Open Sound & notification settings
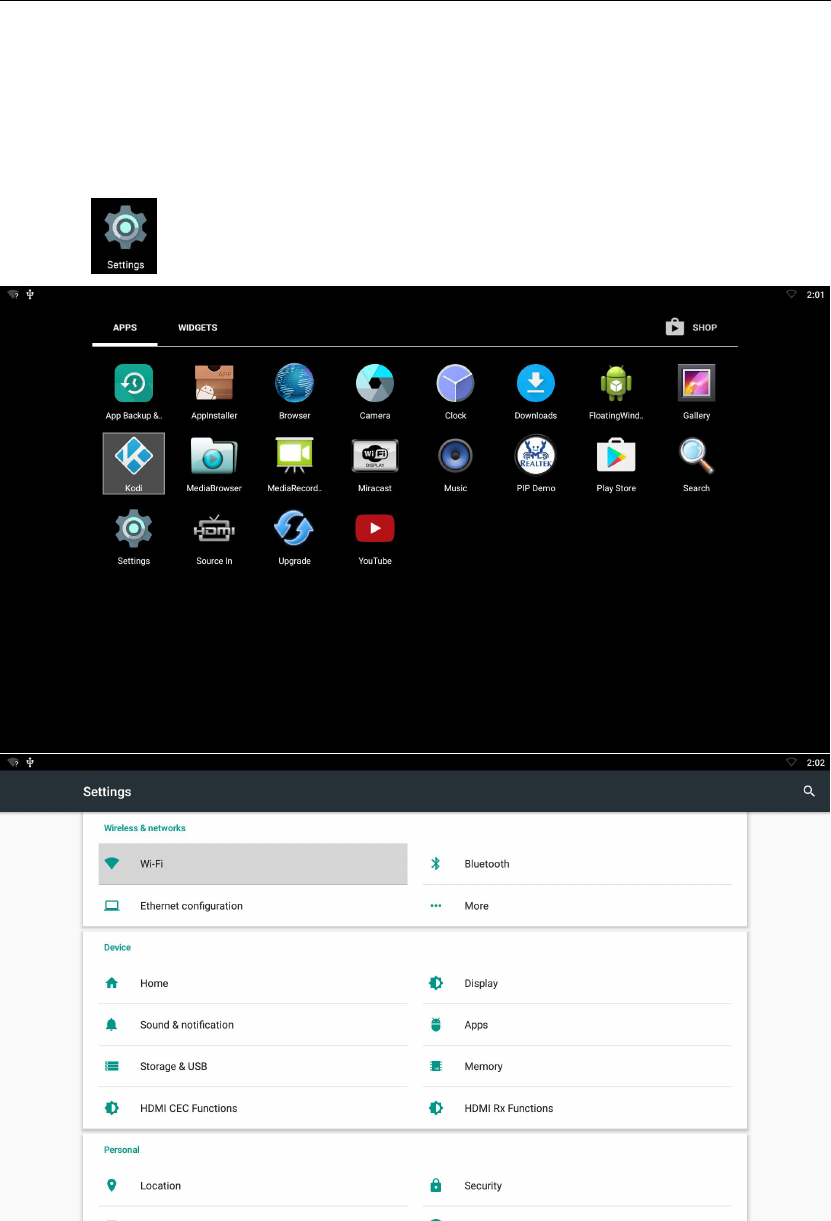Viewport: 831px width, 1221px height. (253, 1025)
